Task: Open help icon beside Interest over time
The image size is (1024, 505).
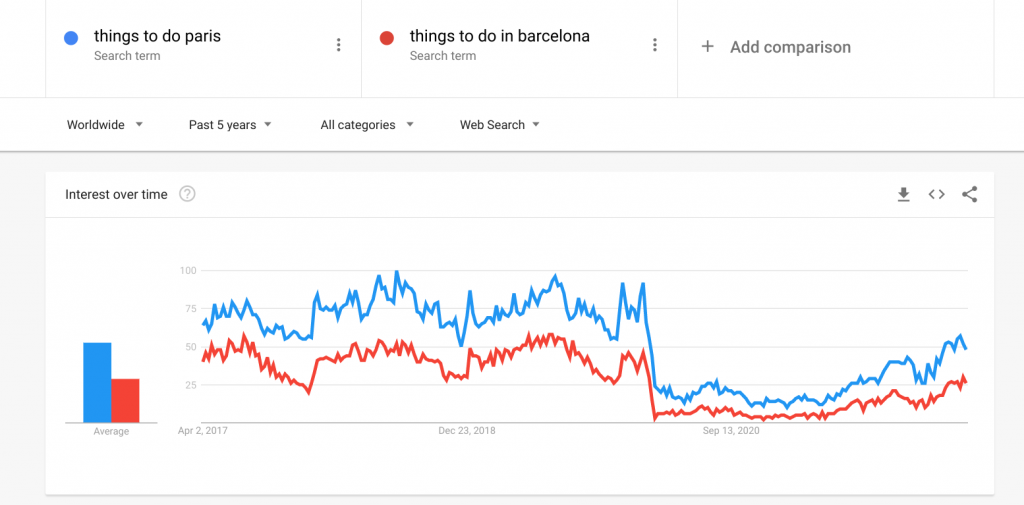Action: [187, 194]
